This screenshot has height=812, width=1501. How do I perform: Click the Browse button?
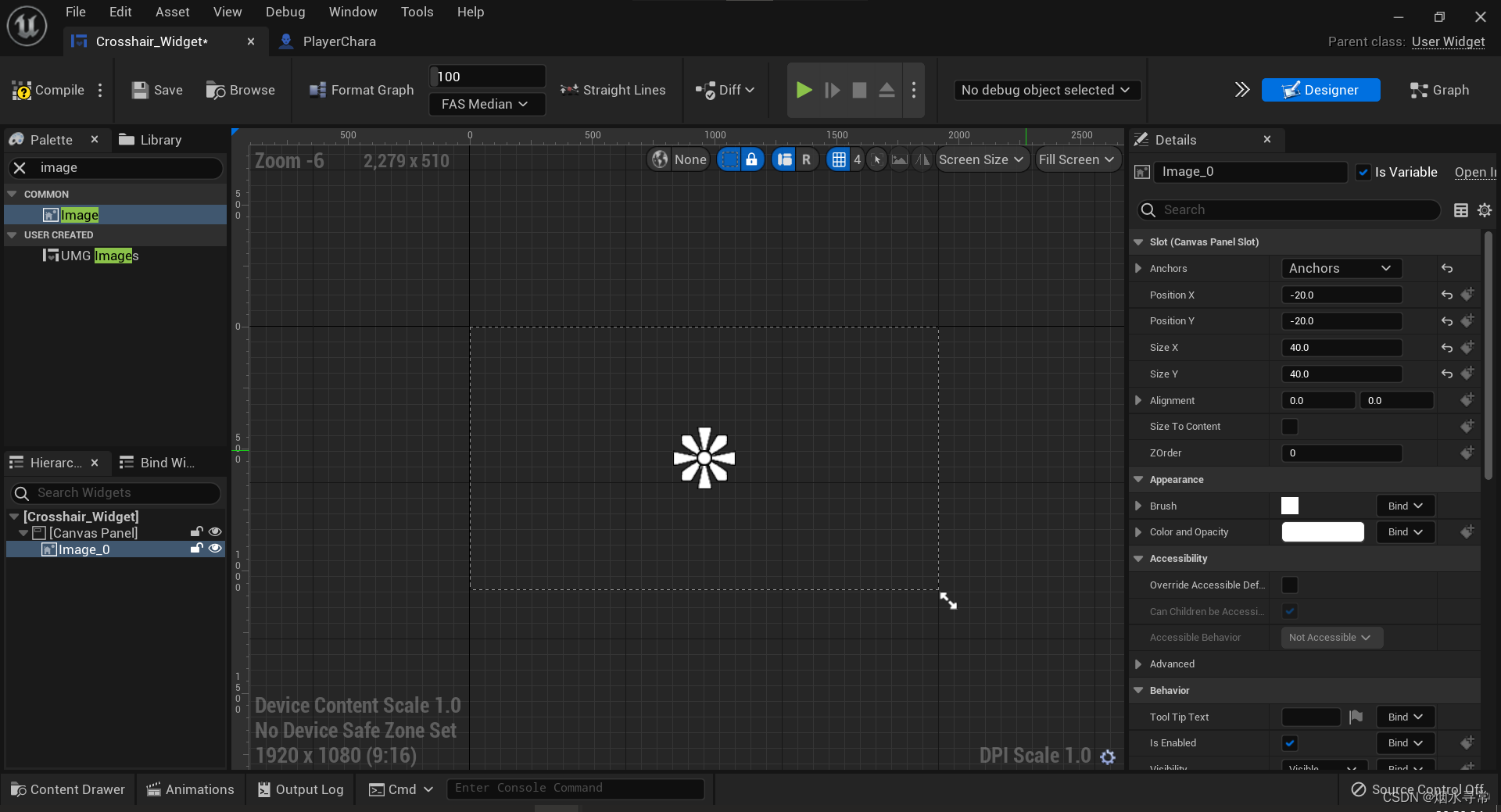coord(240,90)
